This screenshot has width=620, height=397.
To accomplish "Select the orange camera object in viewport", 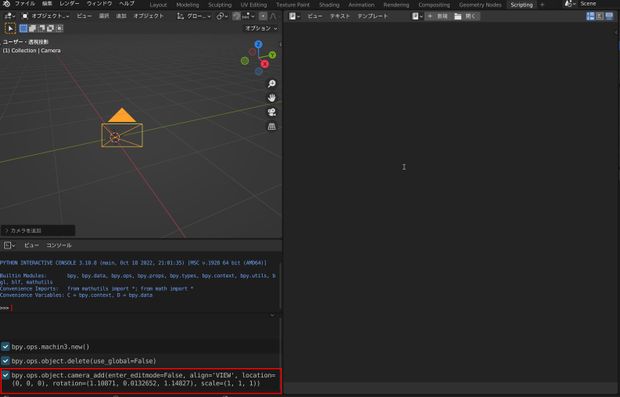I will coord(122,128).
